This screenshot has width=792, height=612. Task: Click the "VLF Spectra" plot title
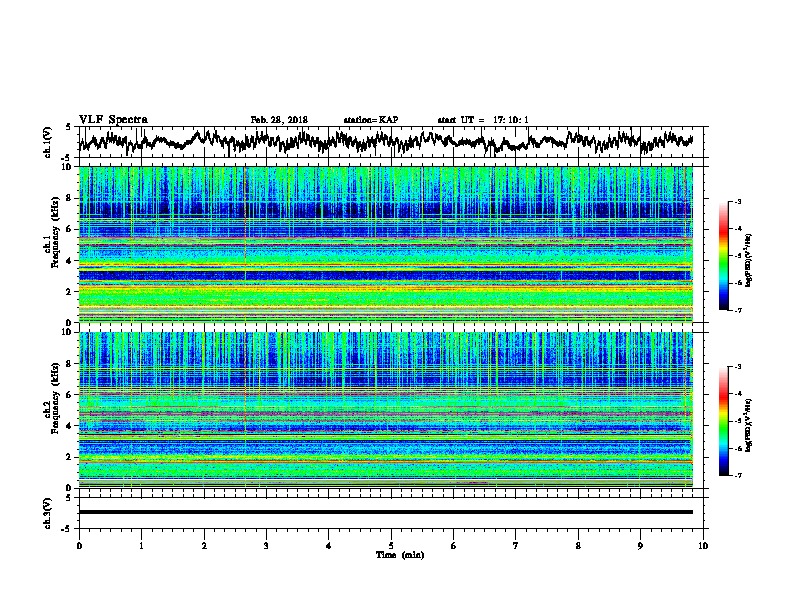pos(113,120)
